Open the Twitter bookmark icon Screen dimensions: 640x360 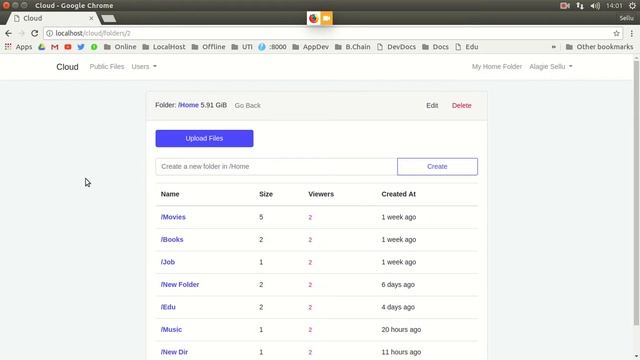coord(81,47)
